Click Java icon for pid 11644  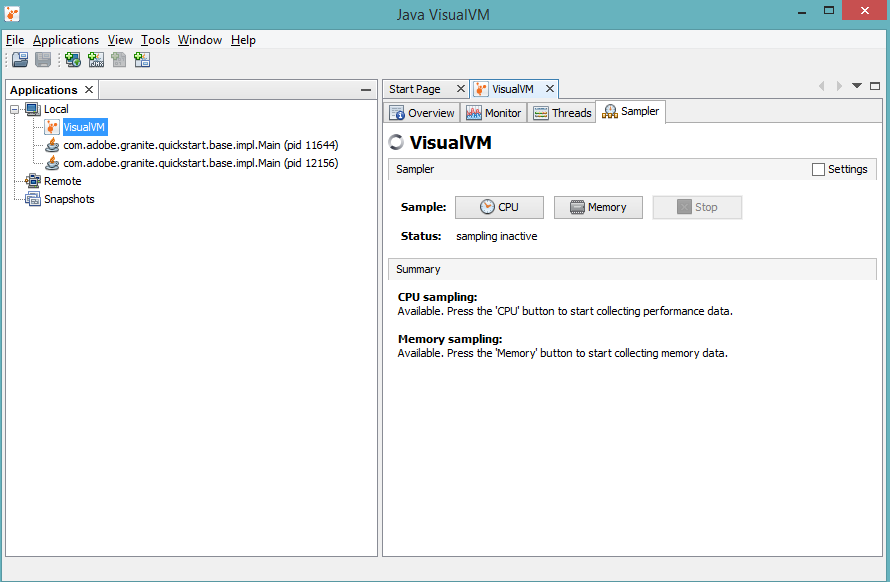[x=52, y=145]
